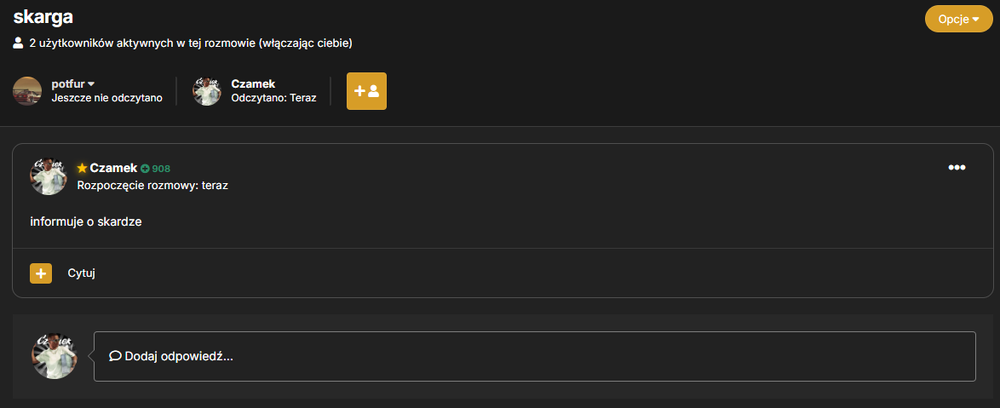Click the yellow plus multiquote icon

(x=41, y=273)
